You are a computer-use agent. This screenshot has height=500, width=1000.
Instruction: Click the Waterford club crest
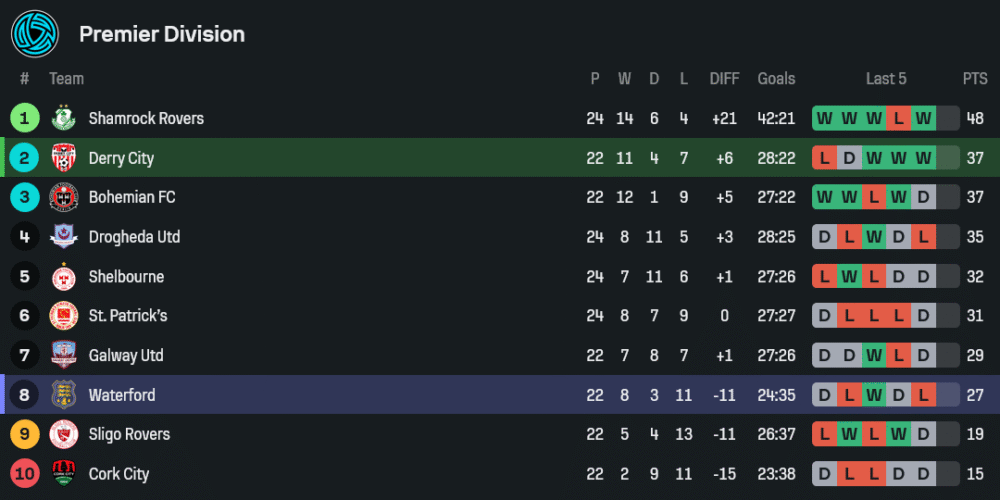pos(64,395)
